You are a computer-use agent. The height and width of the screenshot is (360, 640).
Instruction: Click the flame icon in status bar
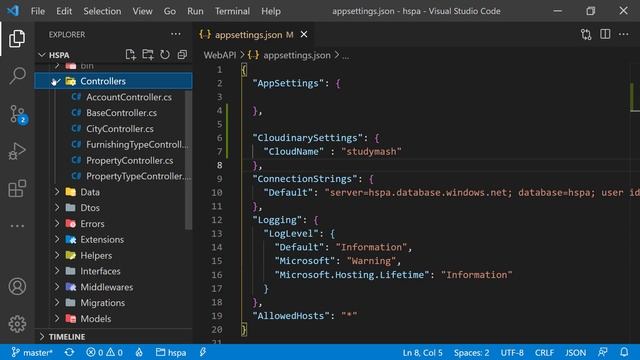(x=139, y=352)
